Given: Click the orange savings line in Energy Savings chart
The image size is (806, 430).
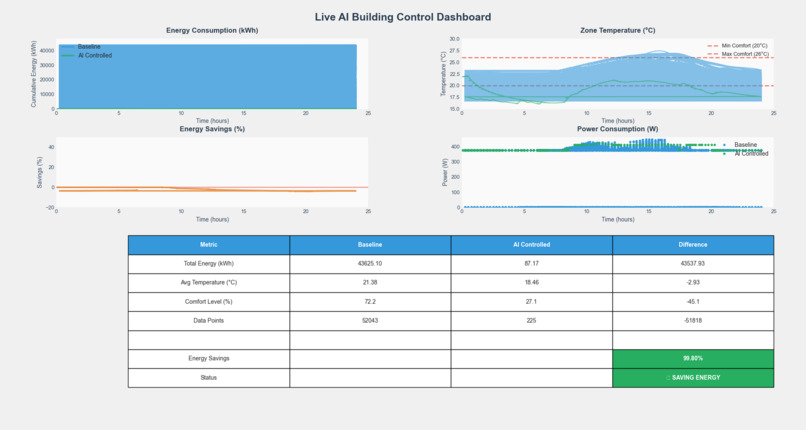Looking at the screenshot, I should coord(206,191).
